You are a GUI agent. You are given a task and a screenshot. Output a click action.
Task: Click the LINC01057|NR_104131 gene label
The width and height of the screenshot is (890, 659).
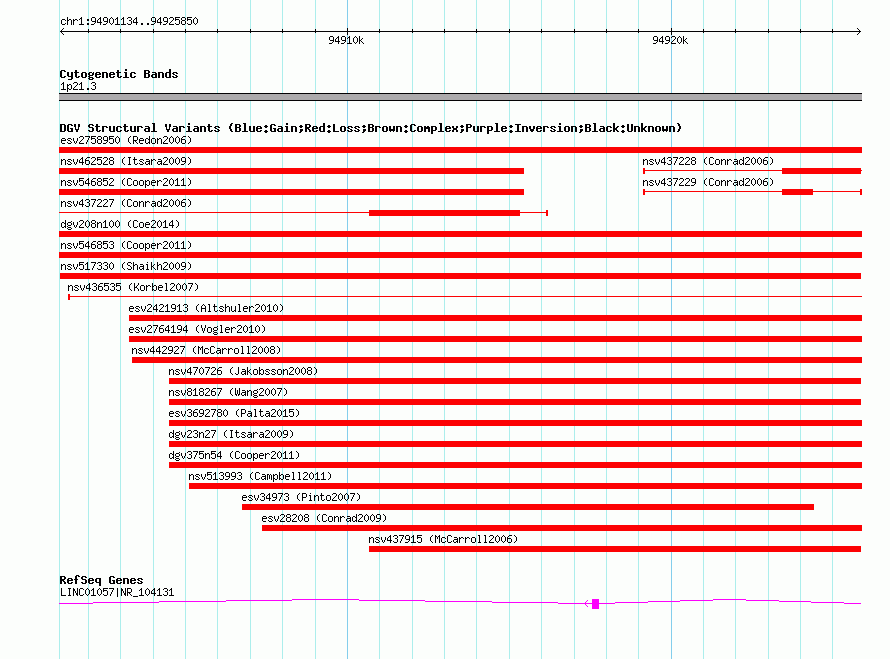pyautogui.click(x=117, y=592)
